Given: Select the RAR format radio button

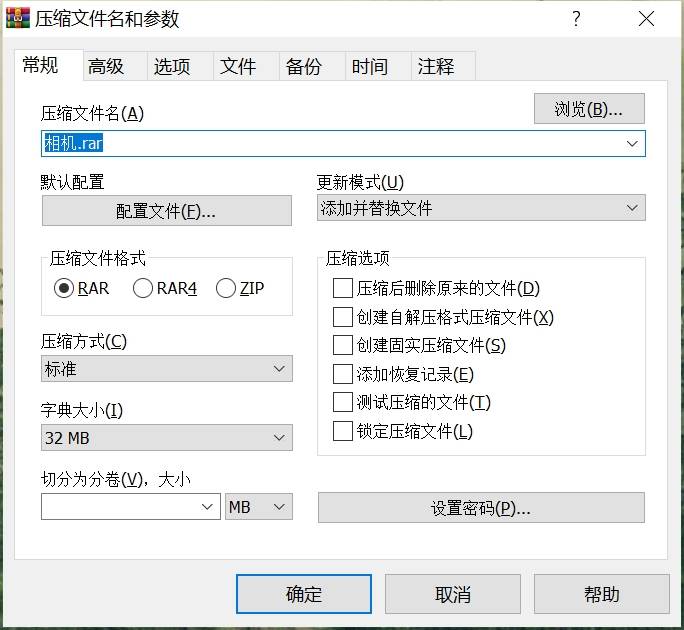Looking at the screenshot, I should tap(65, 288).
